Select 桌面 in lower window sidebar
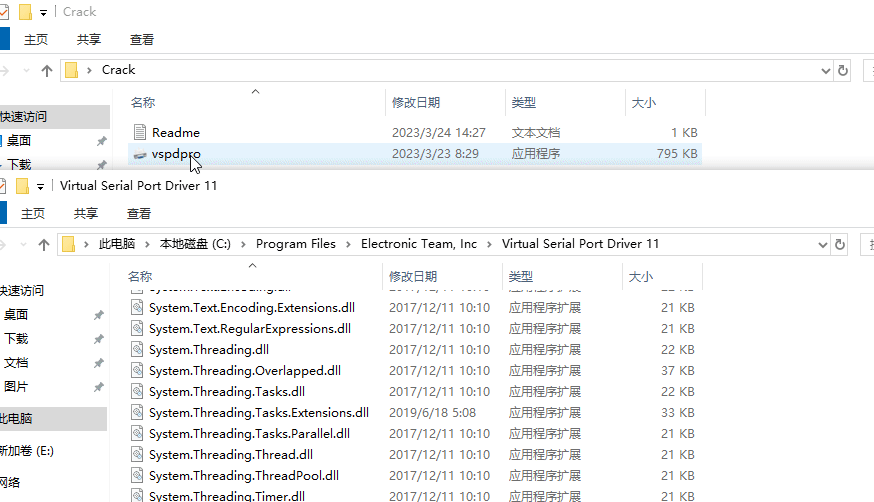Image resolution: width=874 pixels, height=502 pixels. click(x=16, y=314)
